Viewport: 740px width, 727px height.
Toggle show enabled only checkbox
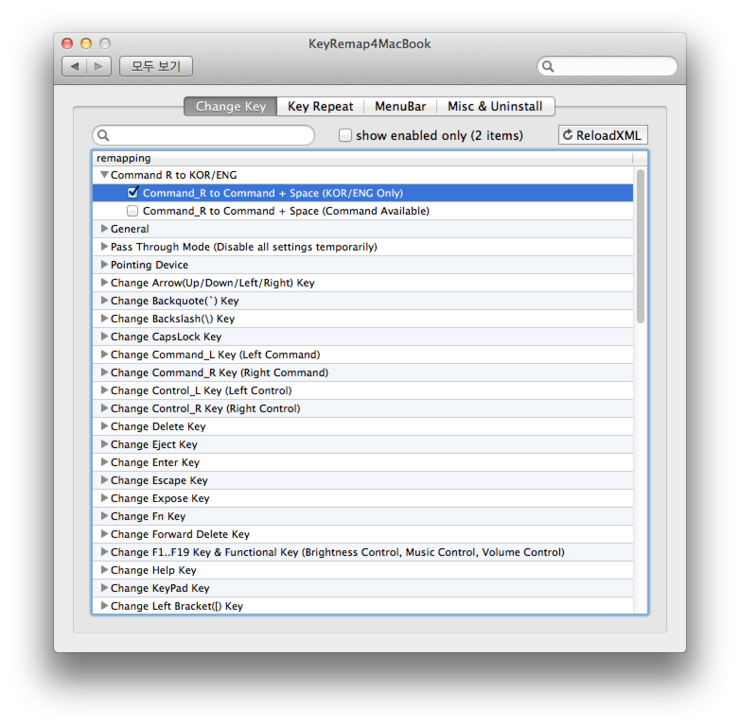[345, 135]
